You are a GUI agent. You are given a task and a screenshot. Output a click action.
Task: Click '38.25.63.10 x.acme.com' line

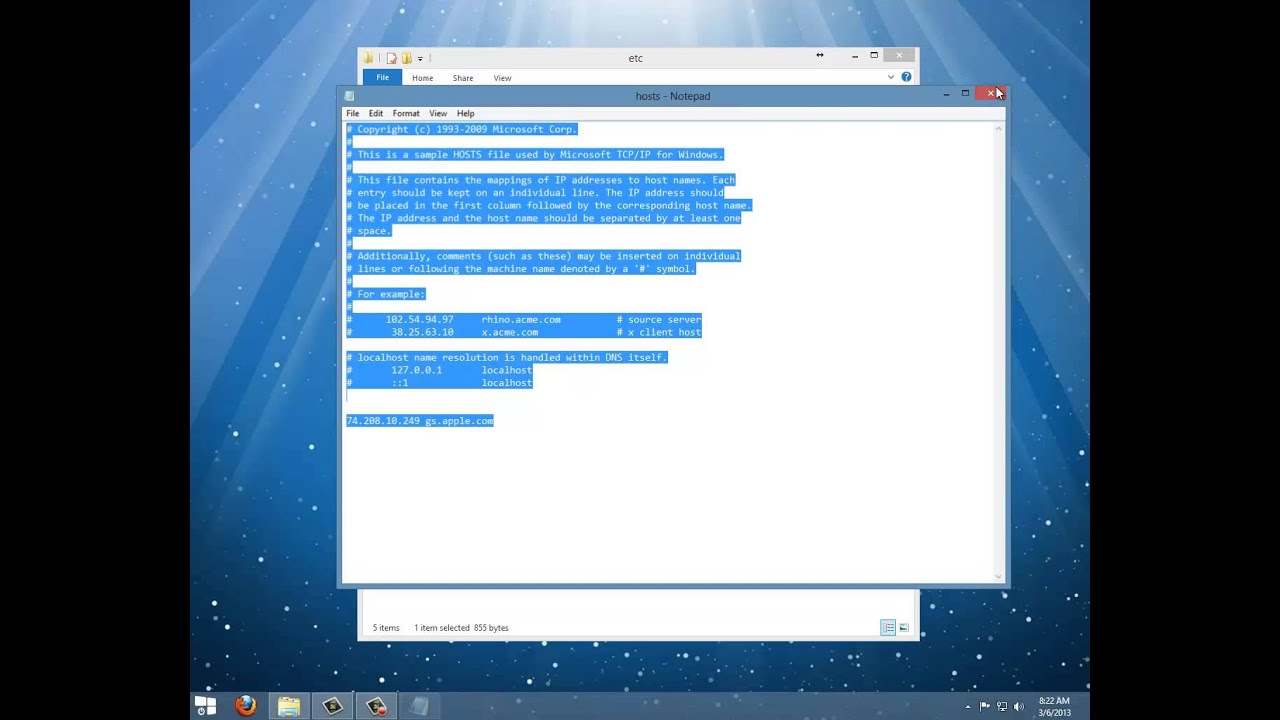524,332
